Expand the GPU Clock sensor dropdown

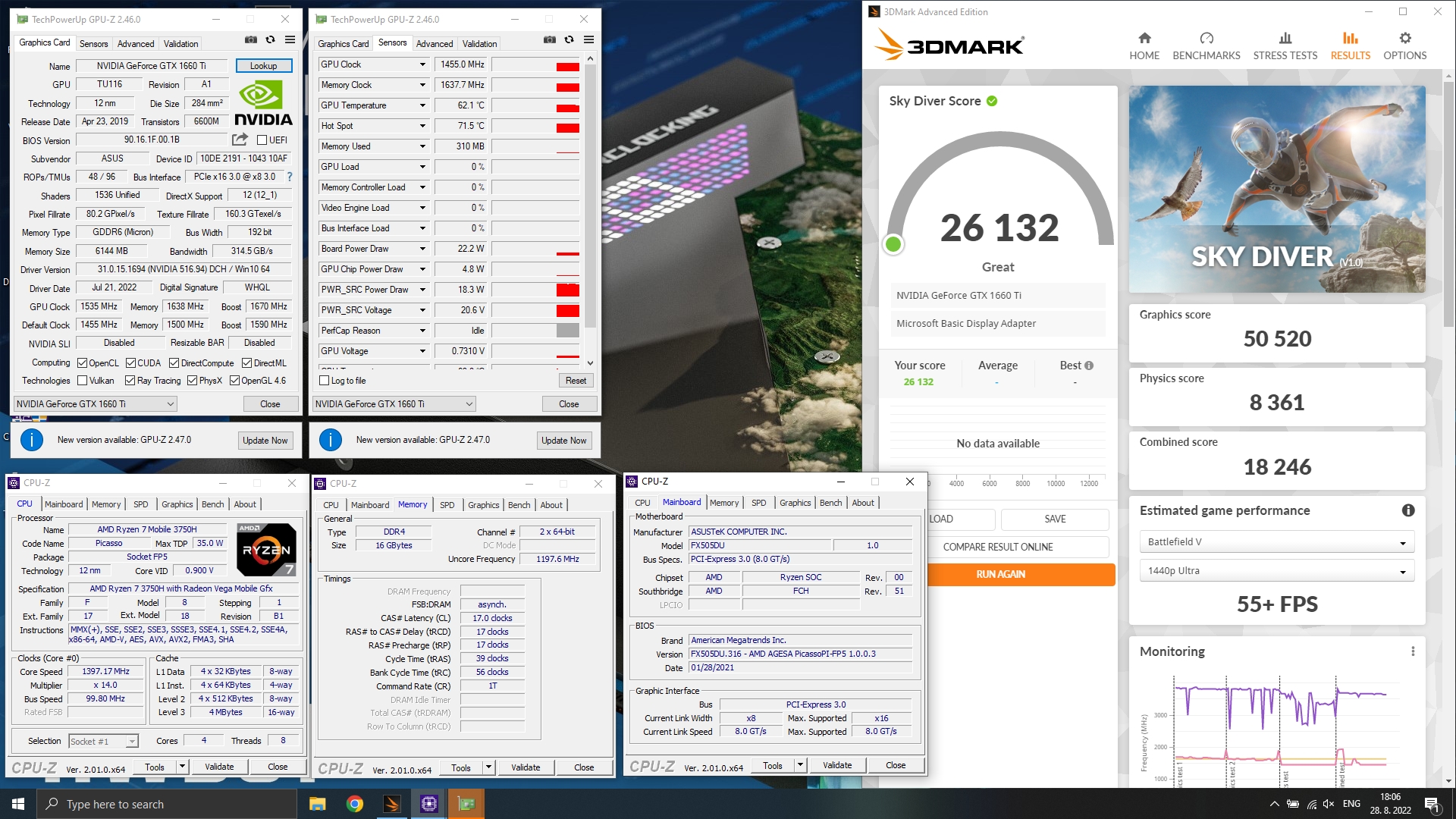[422, 64]
